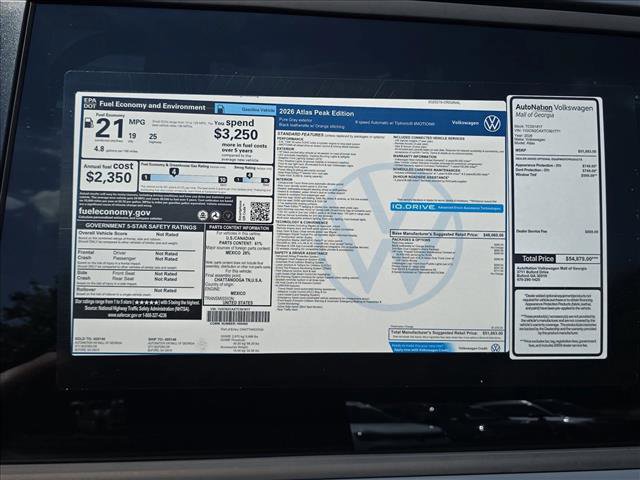Click the safercar.gov website line
The image size is (640, 480).
[x=137, y=315]
